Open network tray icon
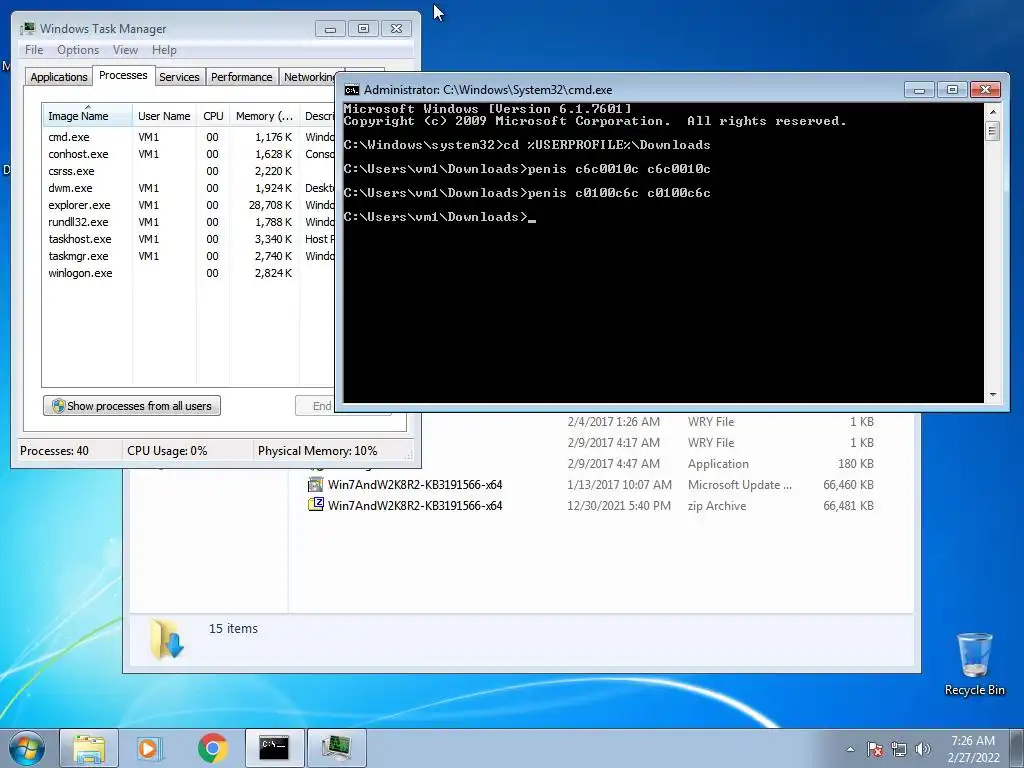 pyautogui.click(x=899, y=749)
